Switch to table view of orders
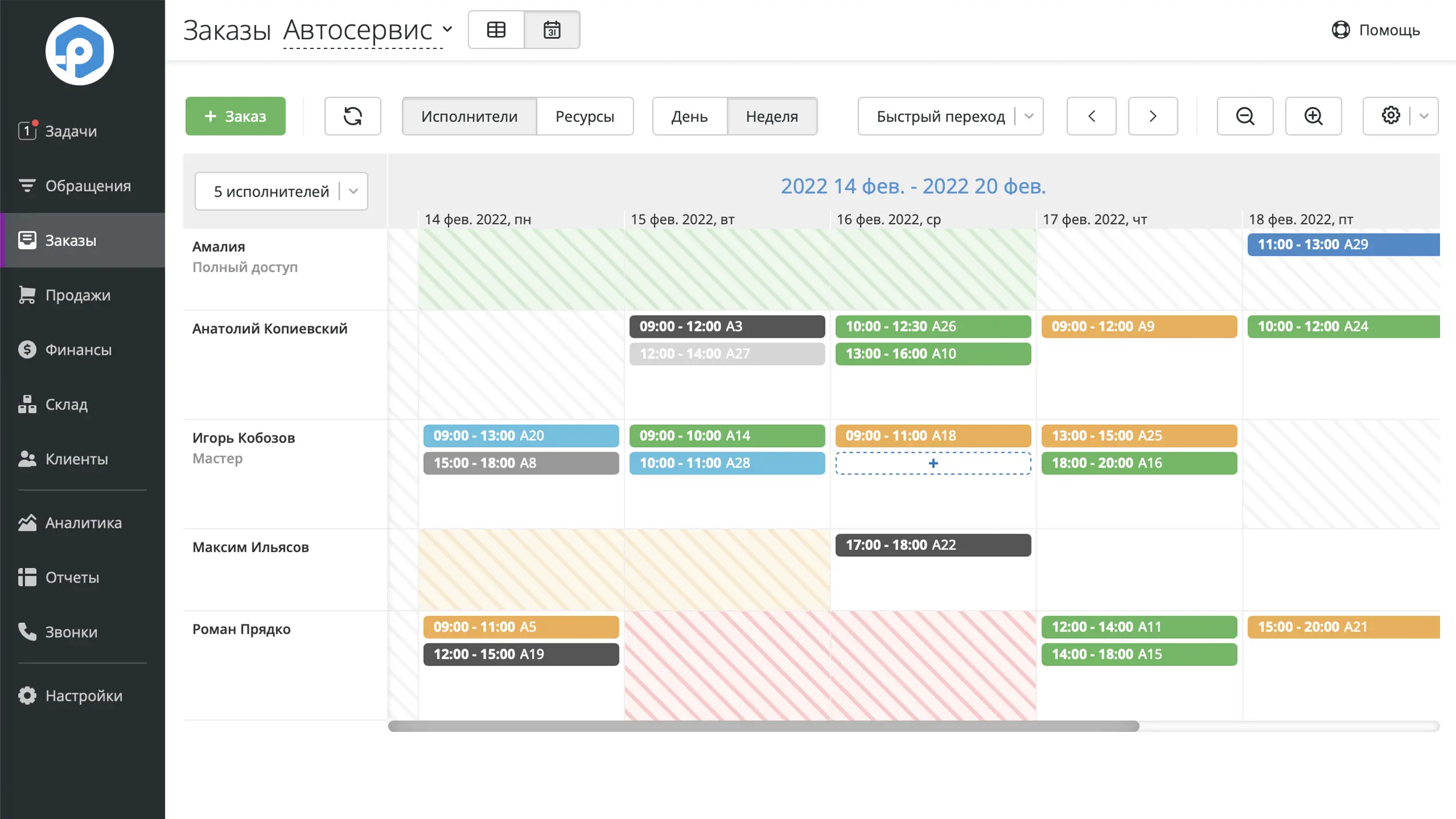Viewport: 1456px width, 819px height. [x=496, y=30]
